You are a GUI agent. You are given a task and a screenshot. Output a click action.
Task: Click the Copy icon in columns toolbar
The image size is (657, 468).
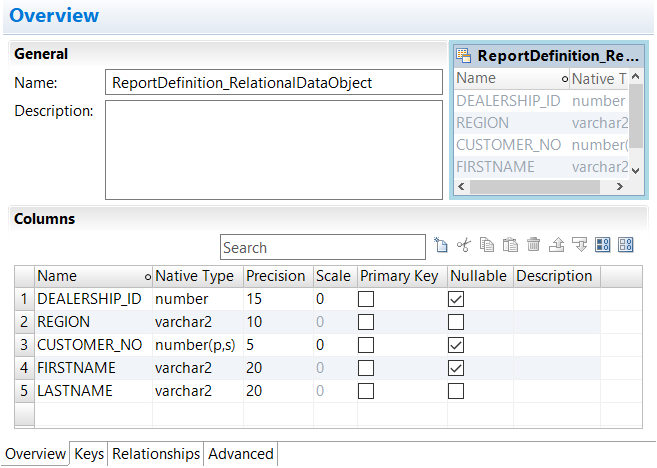coord(487,245)
